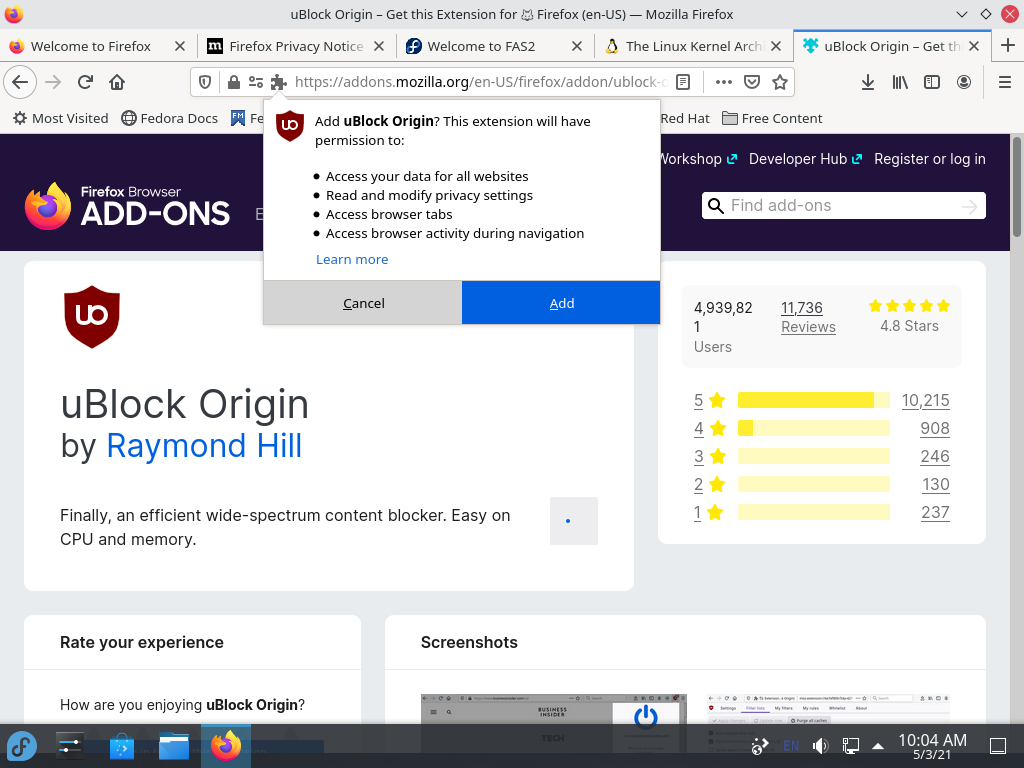This screenshot has width=1024, height=768.
Task: Open Raymond Hill author page
Action: click(204, 445)
